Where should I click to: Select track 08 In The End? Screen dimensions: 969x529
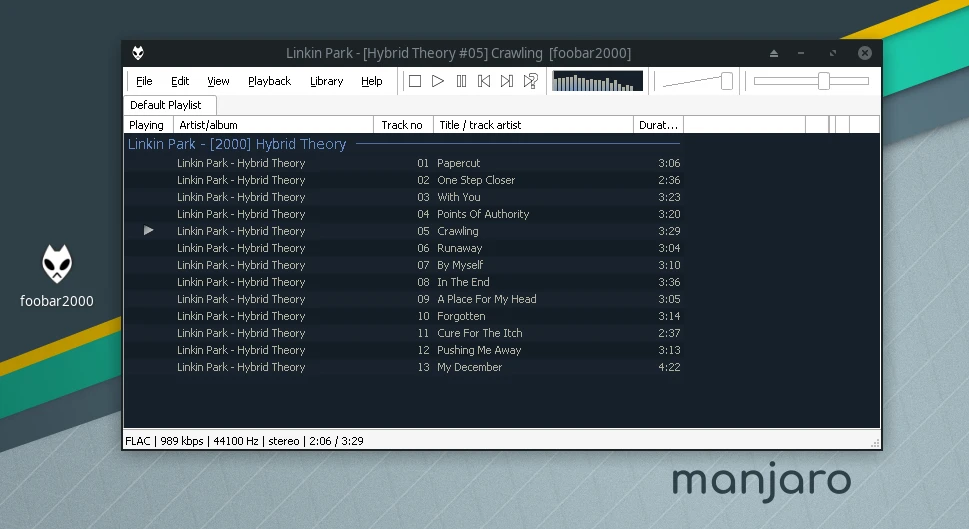click(x=404, y=282)
